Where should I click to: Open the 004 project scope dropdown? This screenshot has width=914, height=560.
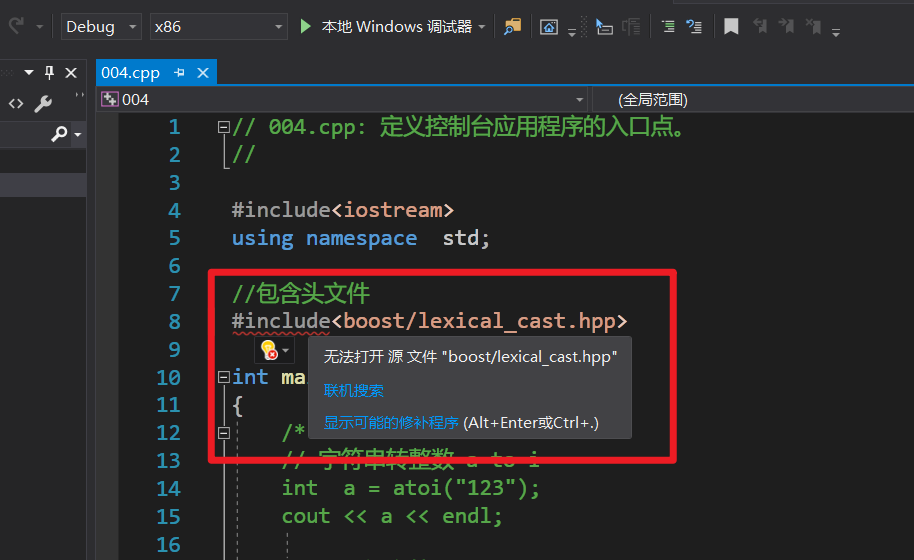click(x=343, y=100)
